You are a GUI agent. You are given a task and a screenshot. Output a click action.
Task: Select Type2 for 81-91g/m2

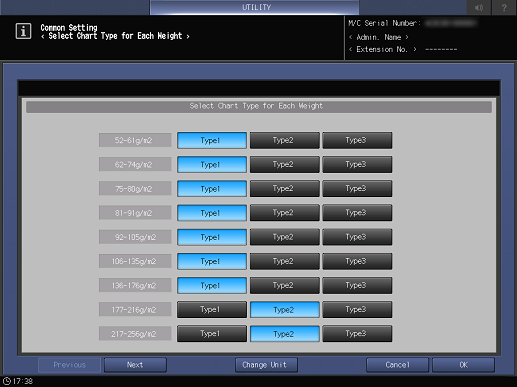pyautogui.click(x=285, y=213)
